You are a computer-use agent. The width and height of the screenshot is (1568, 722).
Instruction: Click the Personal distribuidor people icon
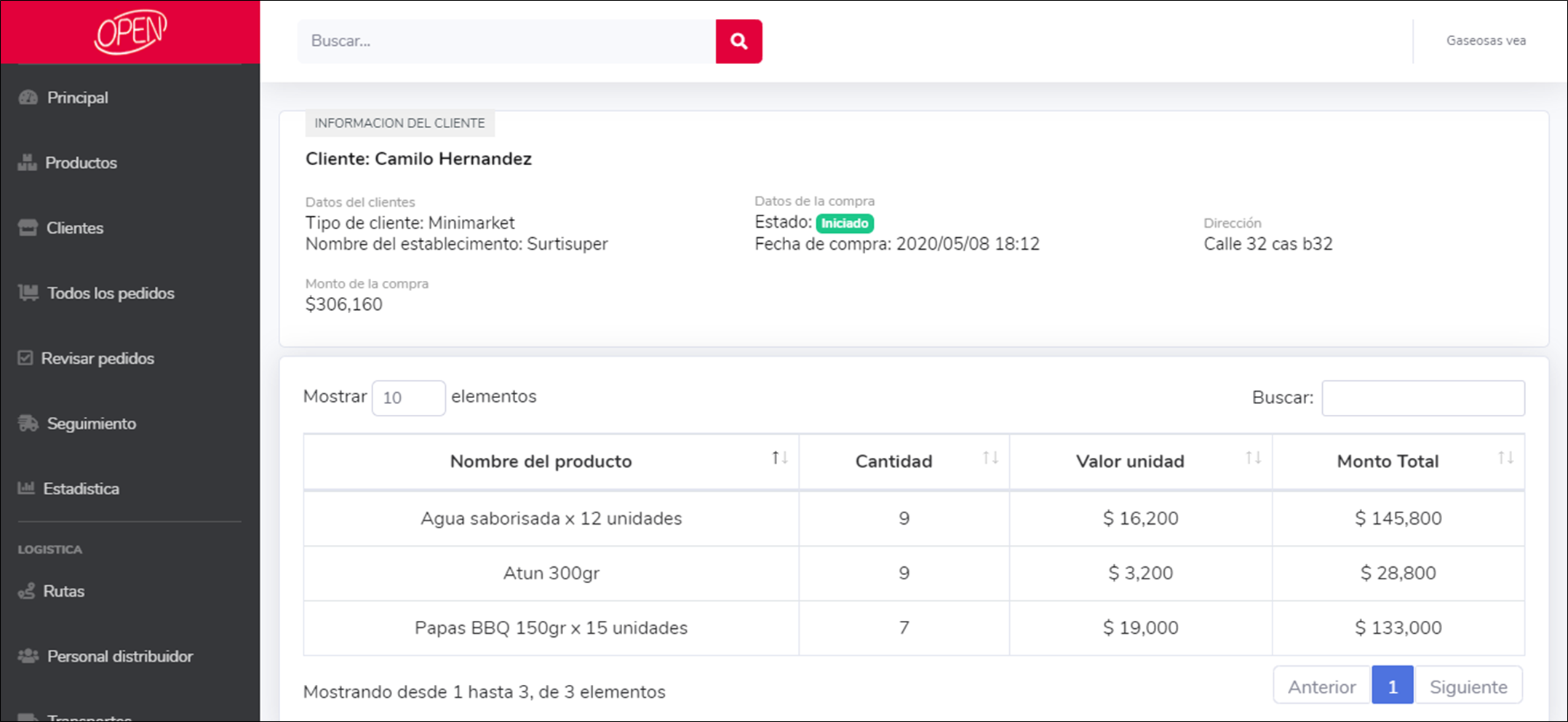28,656
